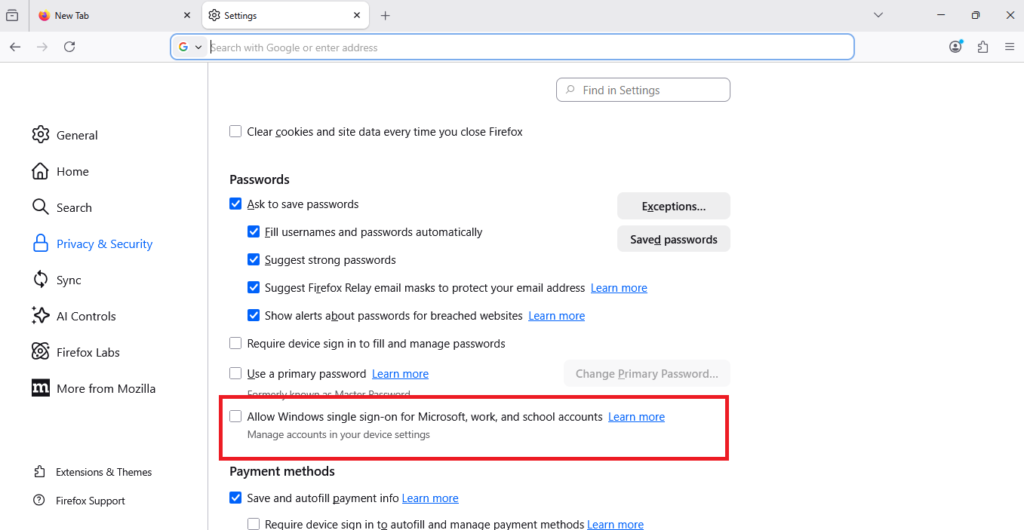Switch to the Settings tab
The height and width of the screenshot is (530, 1024).
coord(285,15)
